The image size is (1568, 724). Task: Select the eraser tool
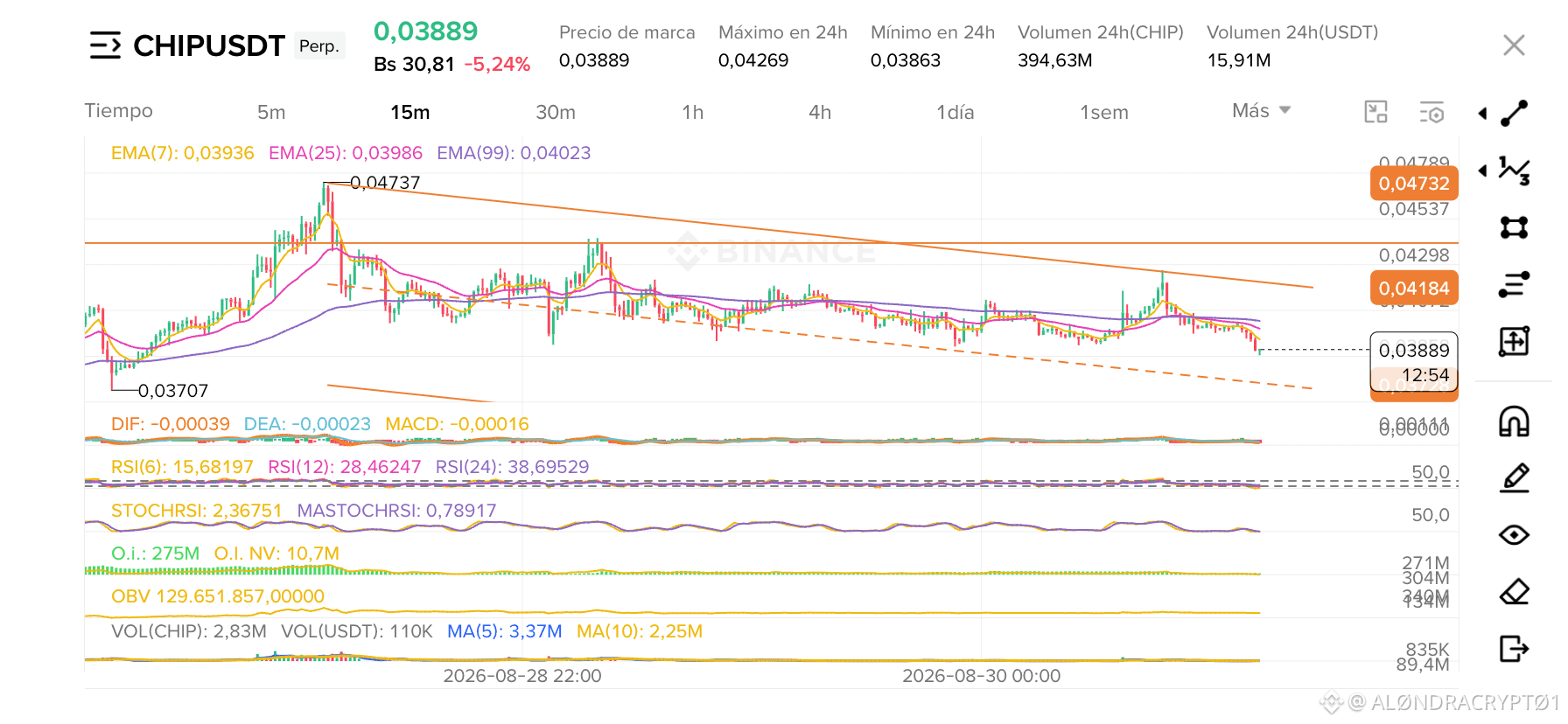coord(1515,592)
